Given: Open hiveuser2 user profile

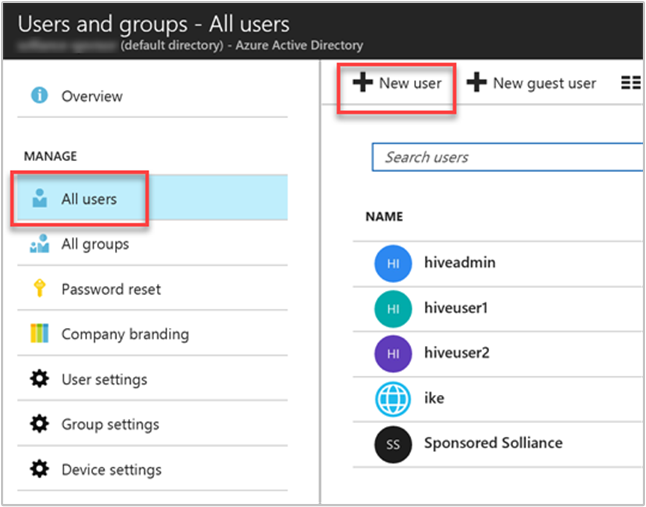Looking at the screenshot, I should 455,352.
